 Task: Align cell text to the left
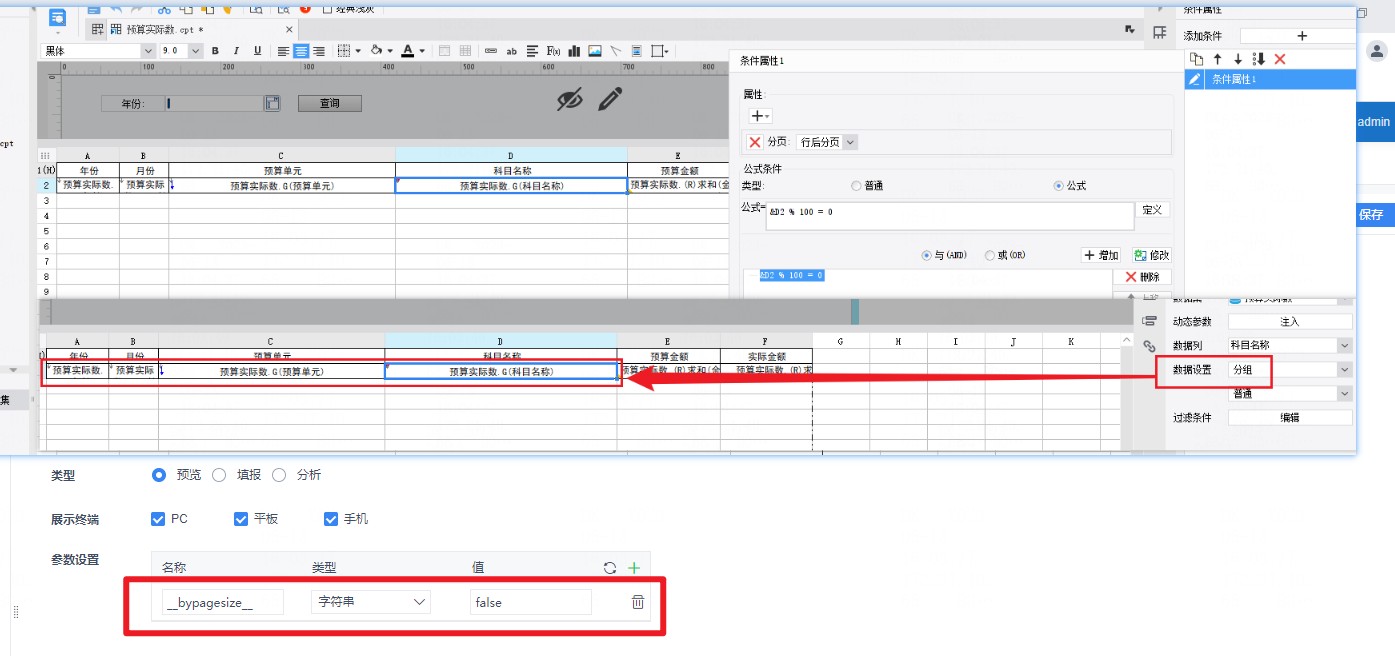coord(284,51)
